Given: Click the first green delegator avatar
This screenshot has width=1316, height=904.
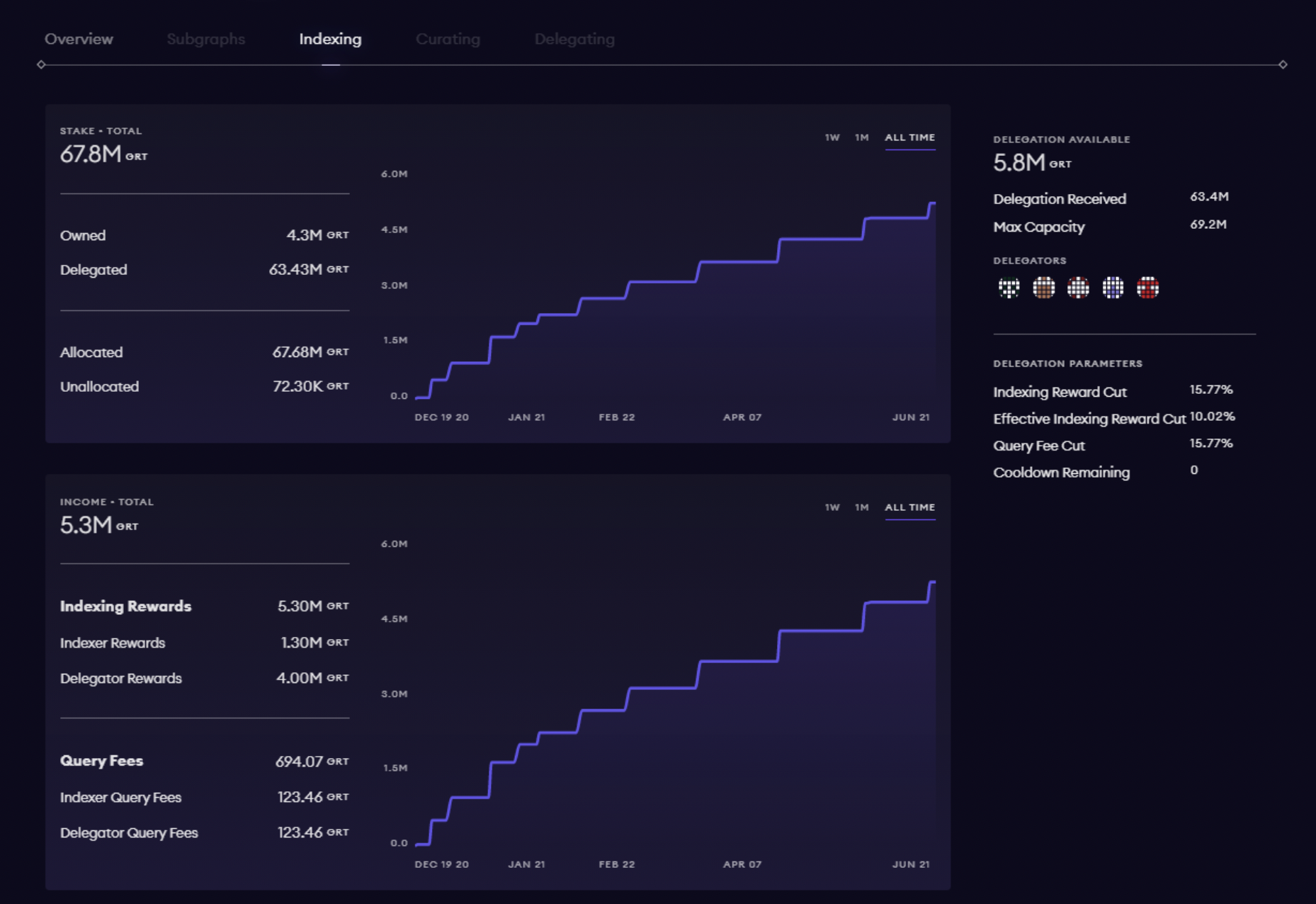Looking at the screenshot, I should pos(1009,288).
